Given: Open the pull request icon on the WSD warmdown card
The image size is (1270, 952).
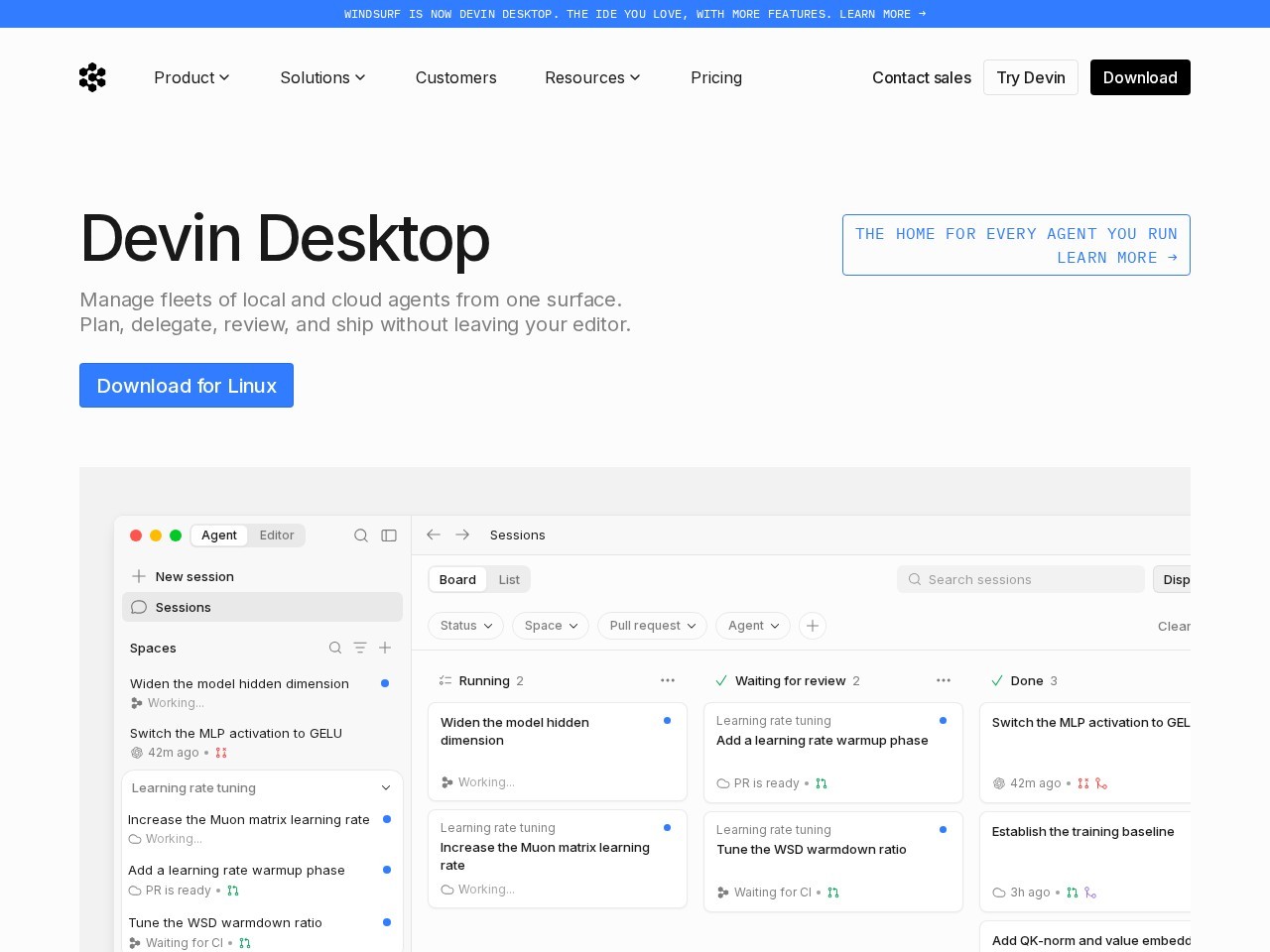Looking at the screenshot, I should click(833, 892).
